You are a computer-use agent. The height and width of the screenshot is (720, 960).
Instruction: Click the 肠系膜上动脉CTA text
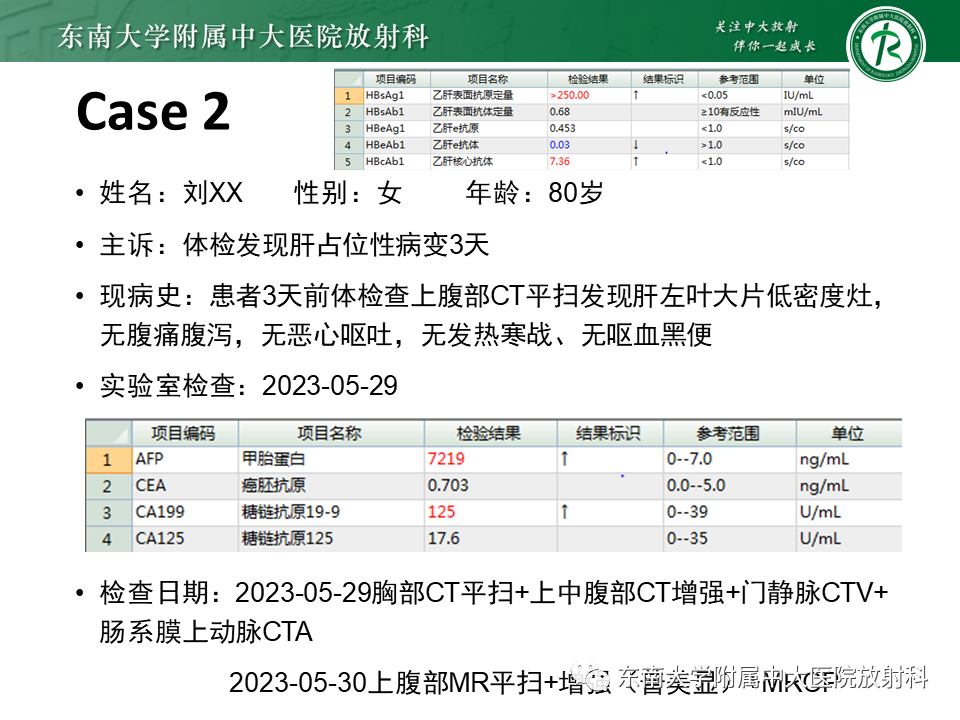(206, 632)
